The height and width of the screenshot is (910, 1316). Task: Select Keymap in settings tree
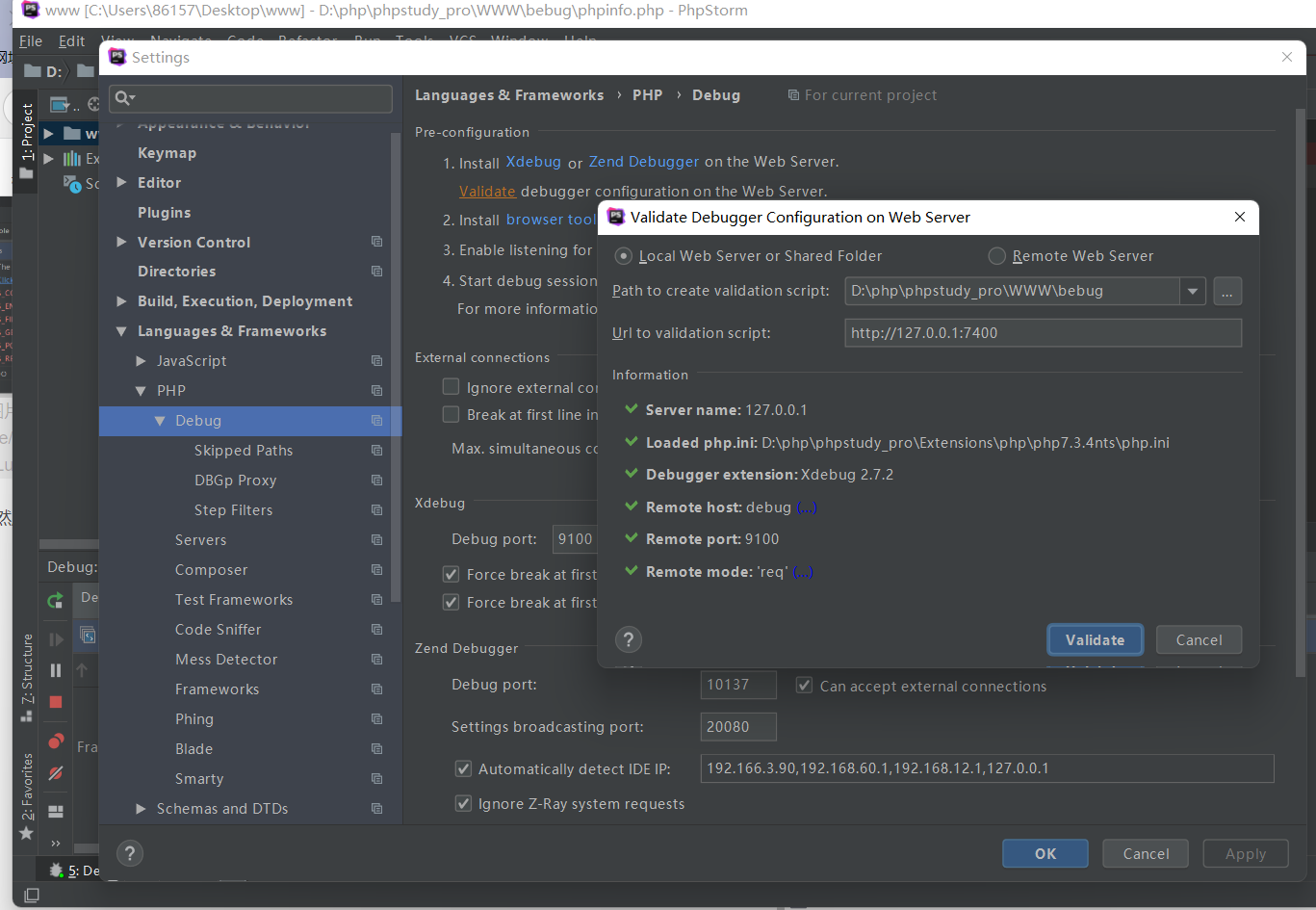pos(167,153)
